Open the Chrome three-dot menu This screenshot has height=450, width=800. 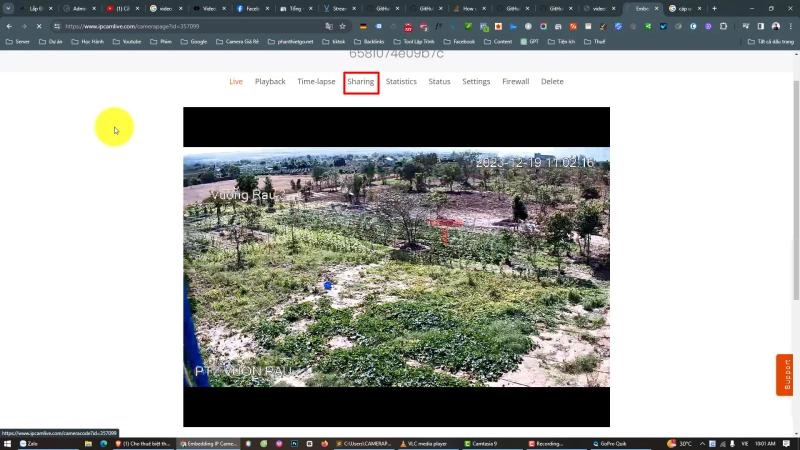790,26
